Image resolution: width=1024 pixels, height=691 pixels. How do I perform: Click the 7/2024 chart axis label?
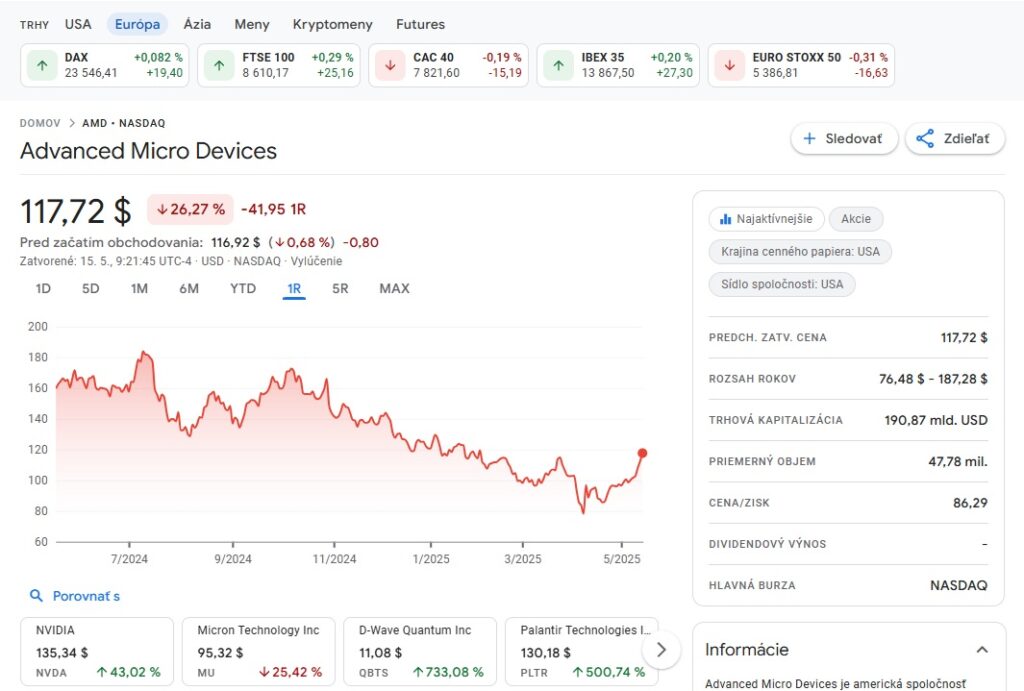[x=129, y=559]
